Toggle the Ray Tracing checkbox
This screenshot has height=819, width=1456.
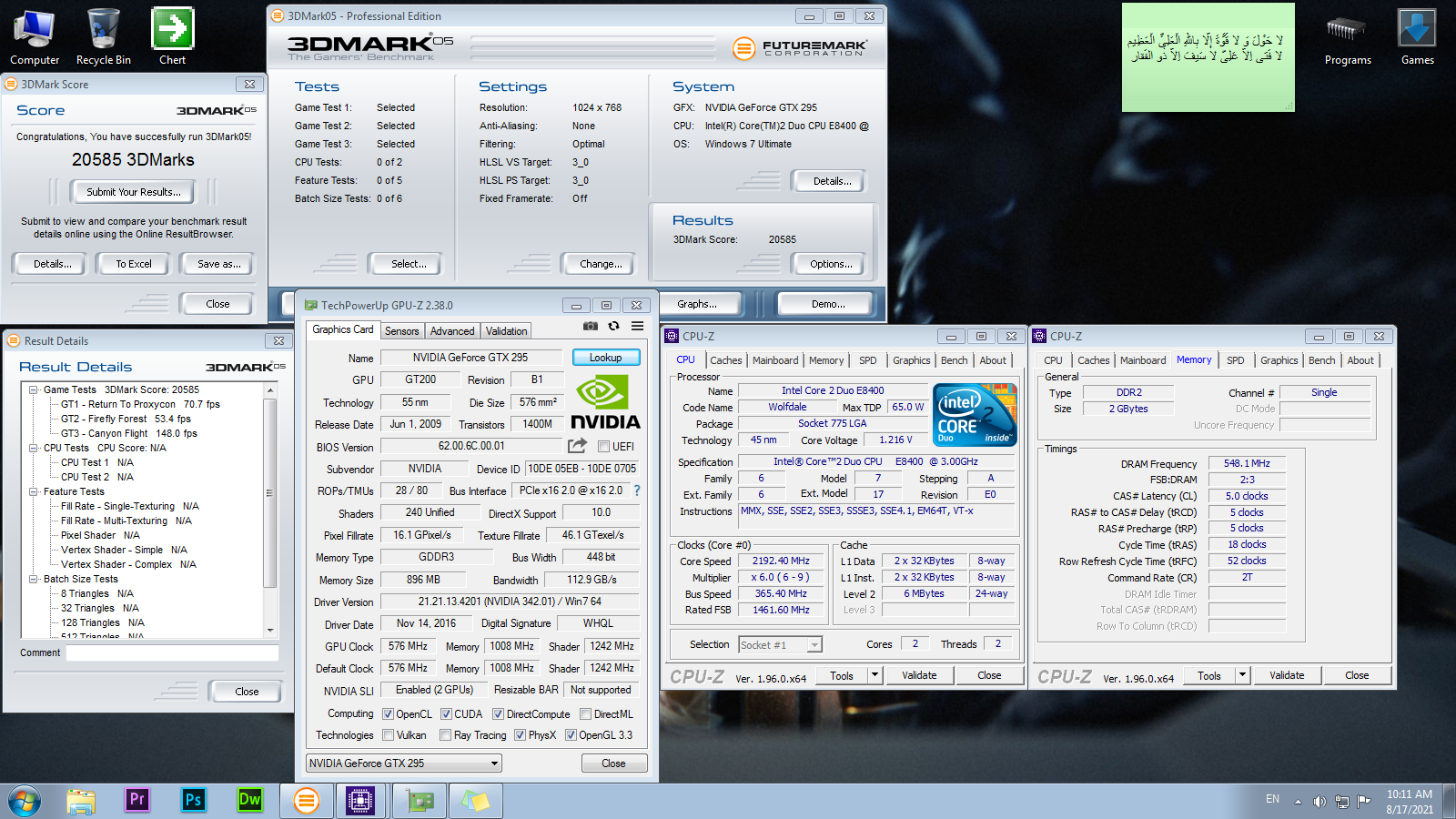coord(446,735)
